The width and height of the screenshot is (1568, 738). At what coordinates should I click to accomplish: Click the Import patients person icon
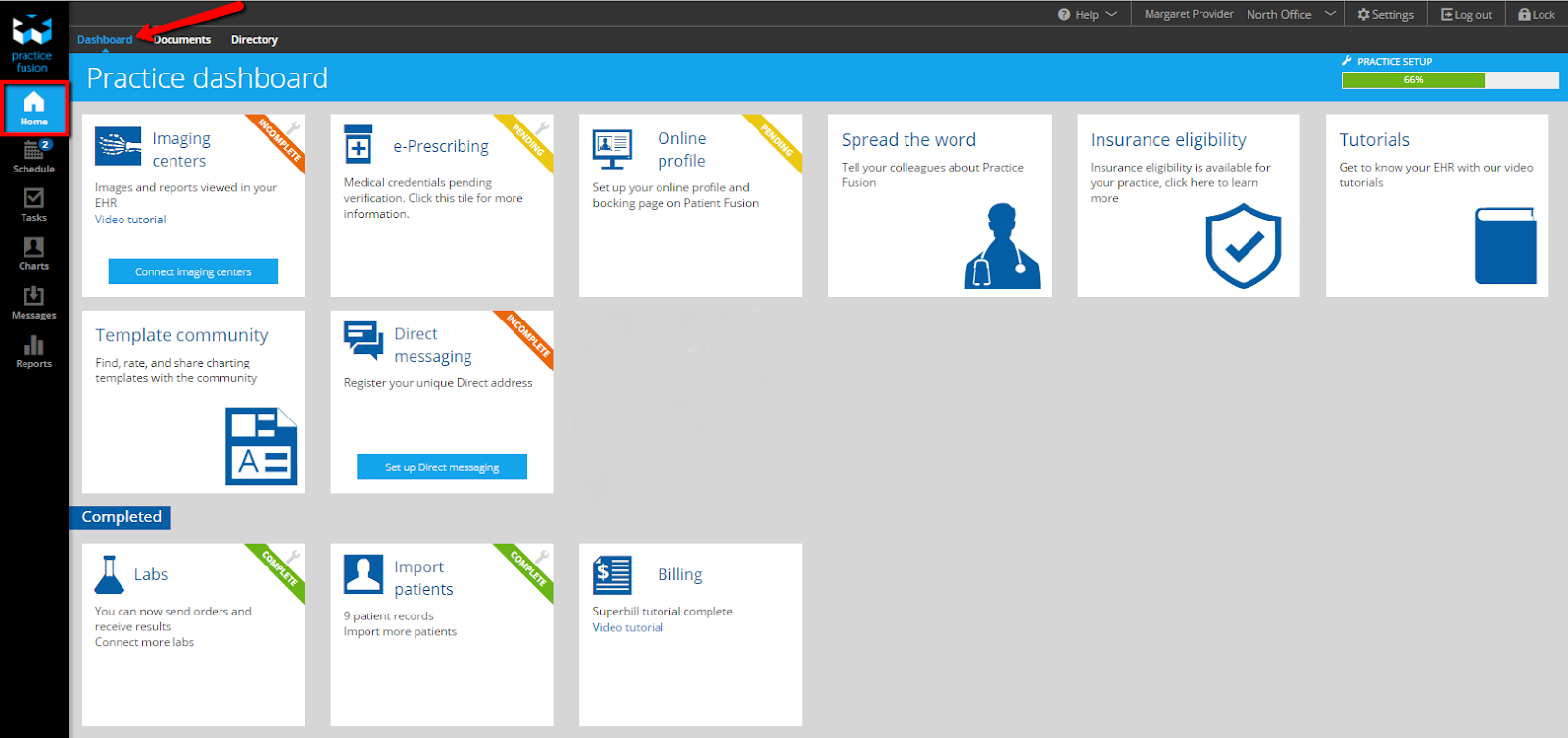(364, 575)
